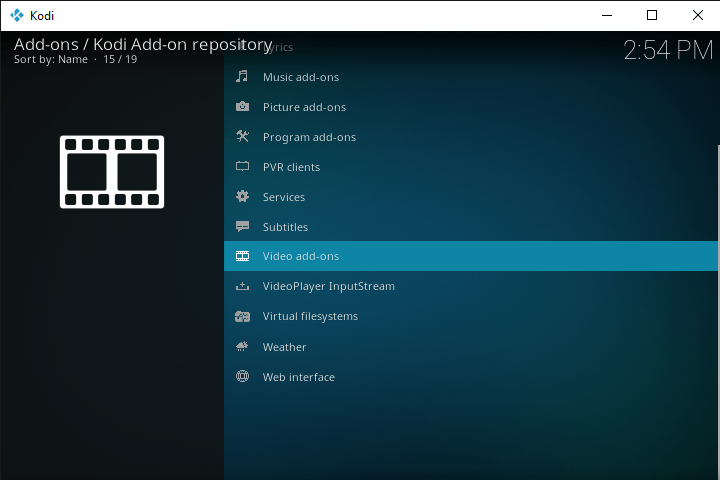Click the Add-ons / Kodi Add-on repository heading

click(x=143, y=45)
